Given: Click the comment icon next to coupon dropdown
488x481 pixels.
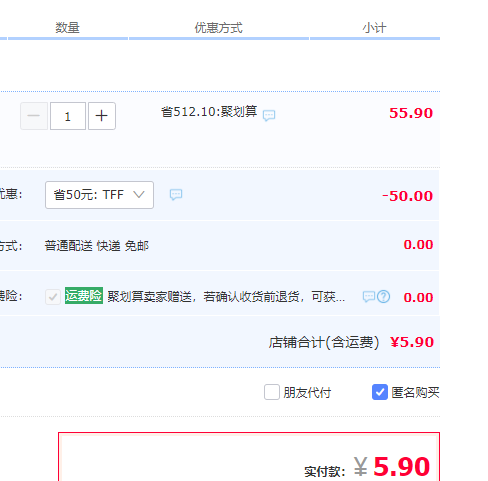Looking at the screenshot, I should (x=176, y=194).
